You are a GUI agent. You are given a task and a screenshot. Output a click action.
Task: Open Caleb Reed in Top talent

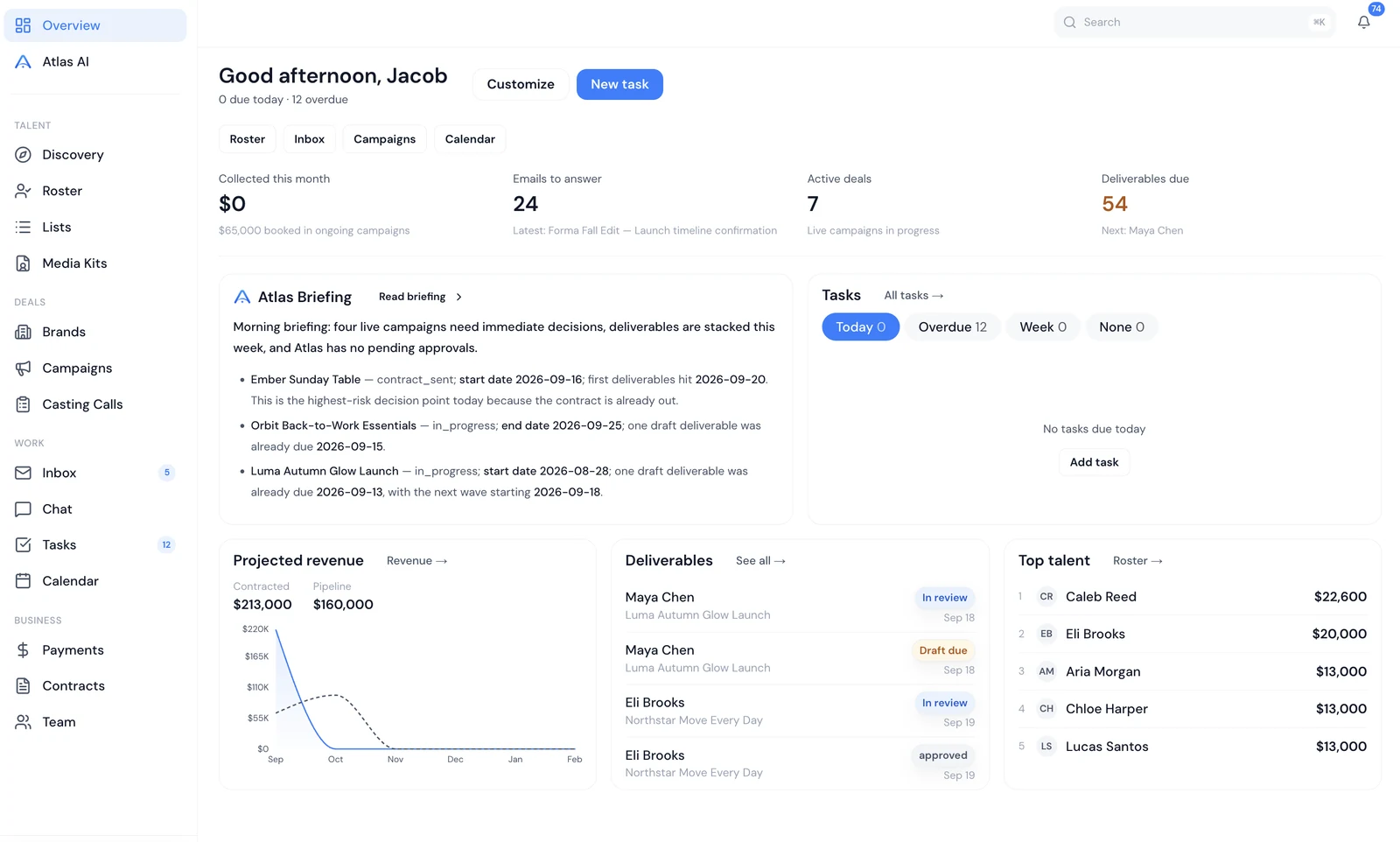(x=1192, y=597)
